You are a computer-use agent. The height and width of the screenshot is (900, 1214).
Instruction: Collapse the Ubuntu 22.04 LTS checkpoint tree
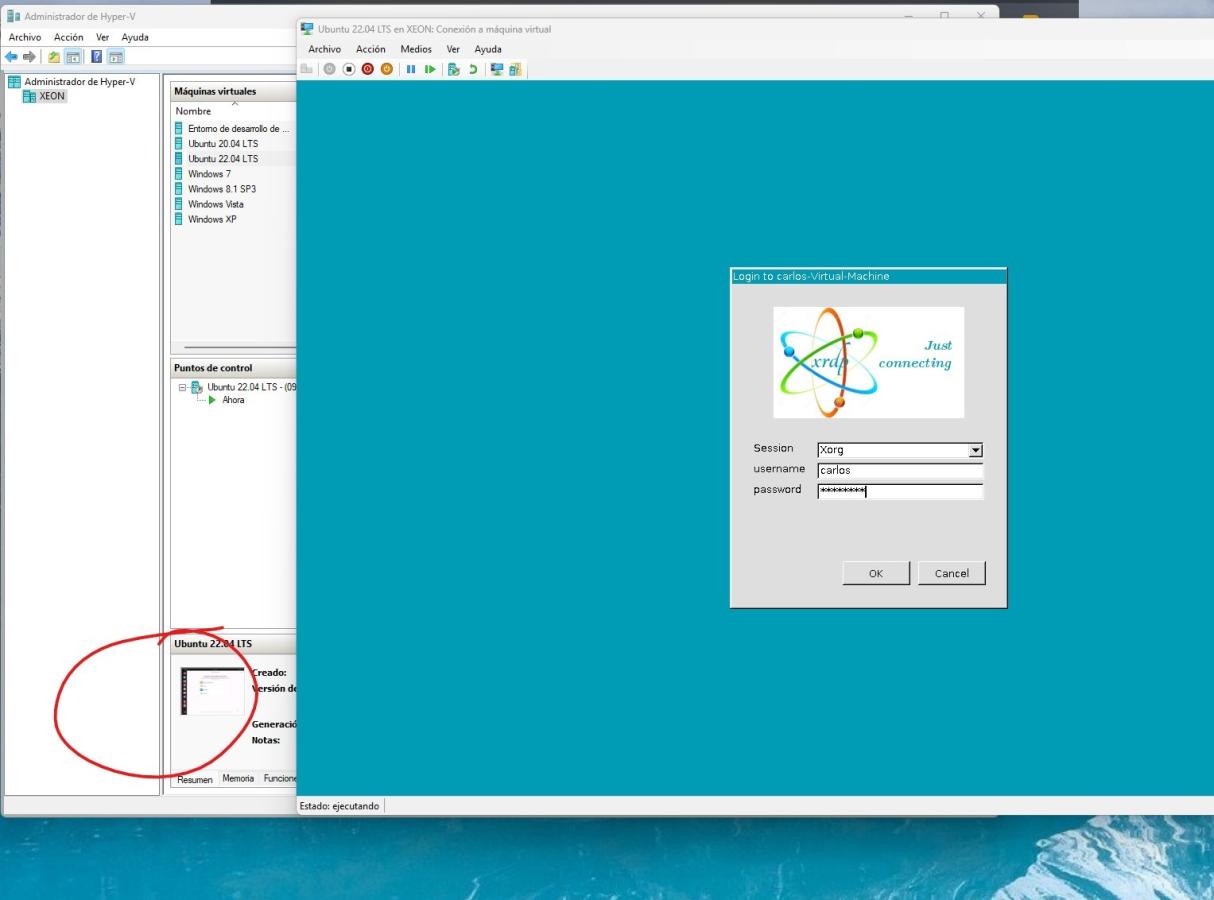click(x=183, y=387)
